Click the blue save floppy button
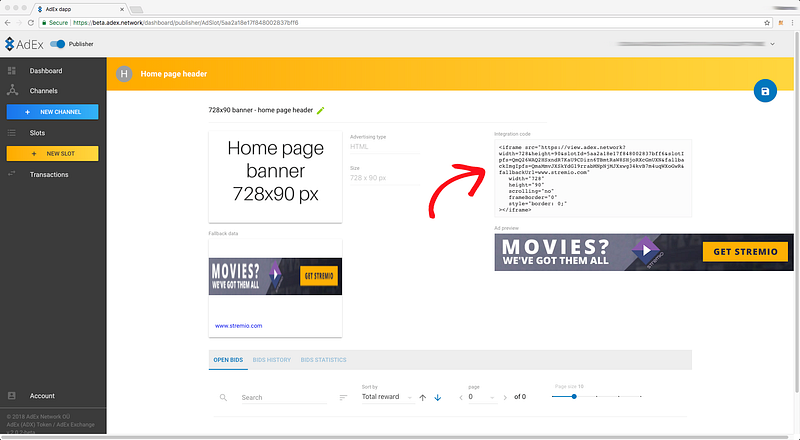Viewport: 800px width, 440px height. coord(765,91)
